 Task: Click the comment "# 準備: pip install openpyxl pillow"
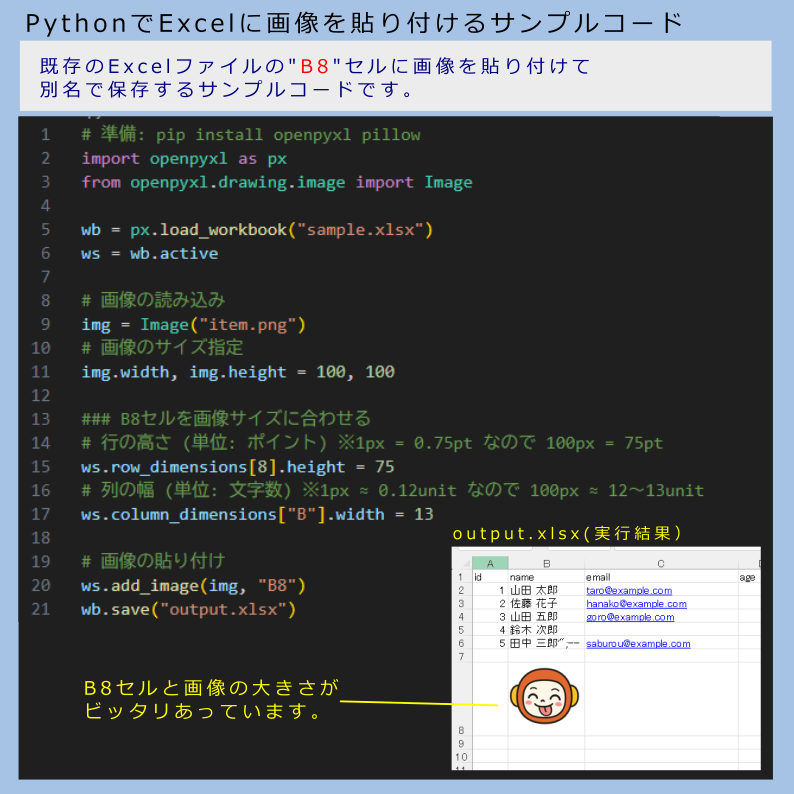point(251,135)
